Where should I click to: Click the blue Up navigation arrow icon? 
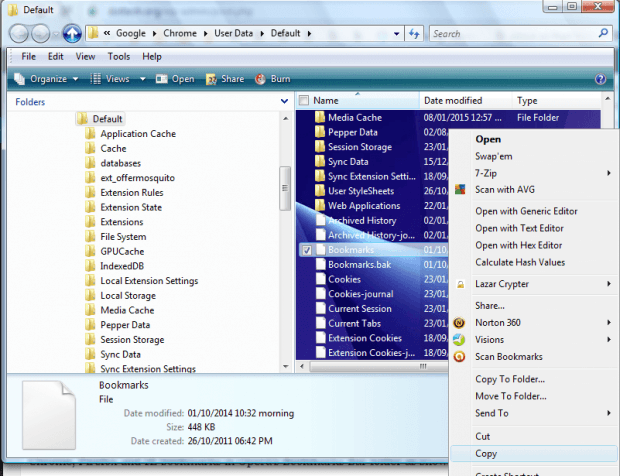click(x=72, y=34)
